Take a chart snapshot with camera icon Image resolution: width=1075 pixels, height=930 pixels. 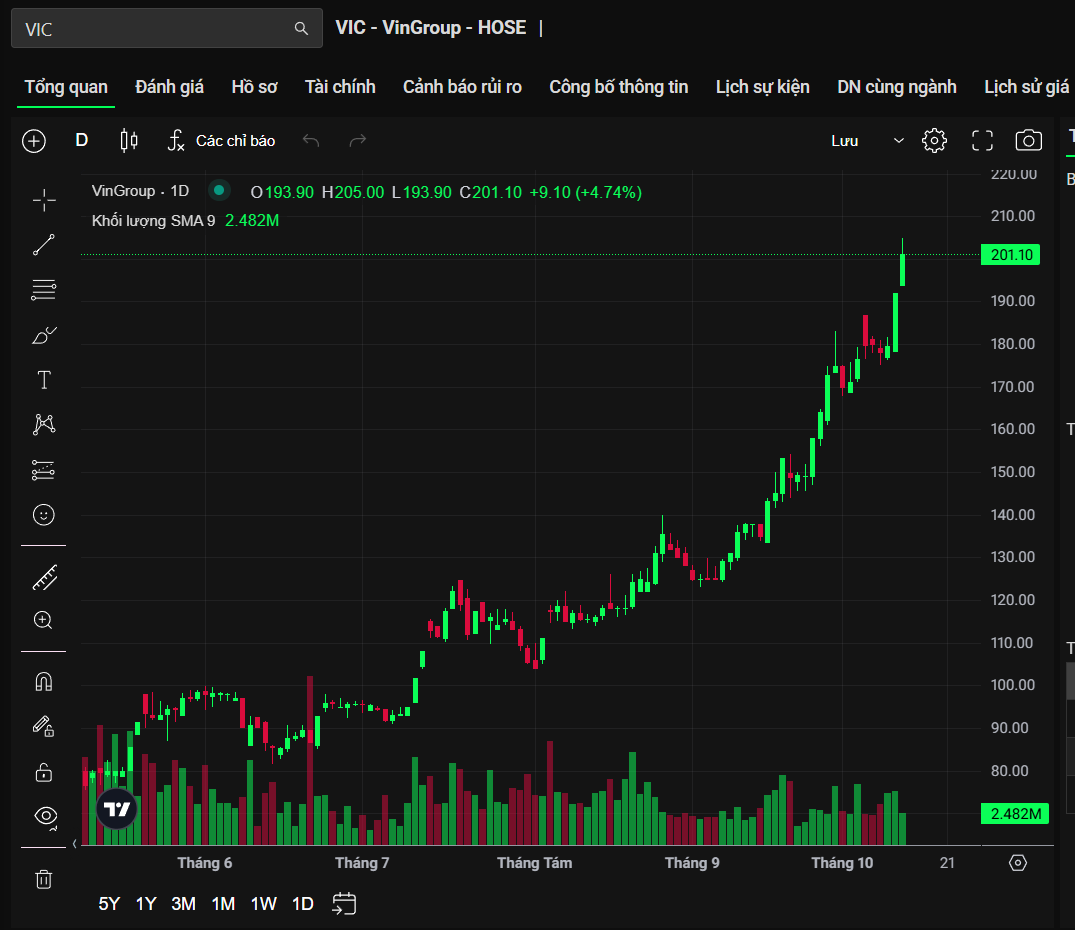[1028, 141]
